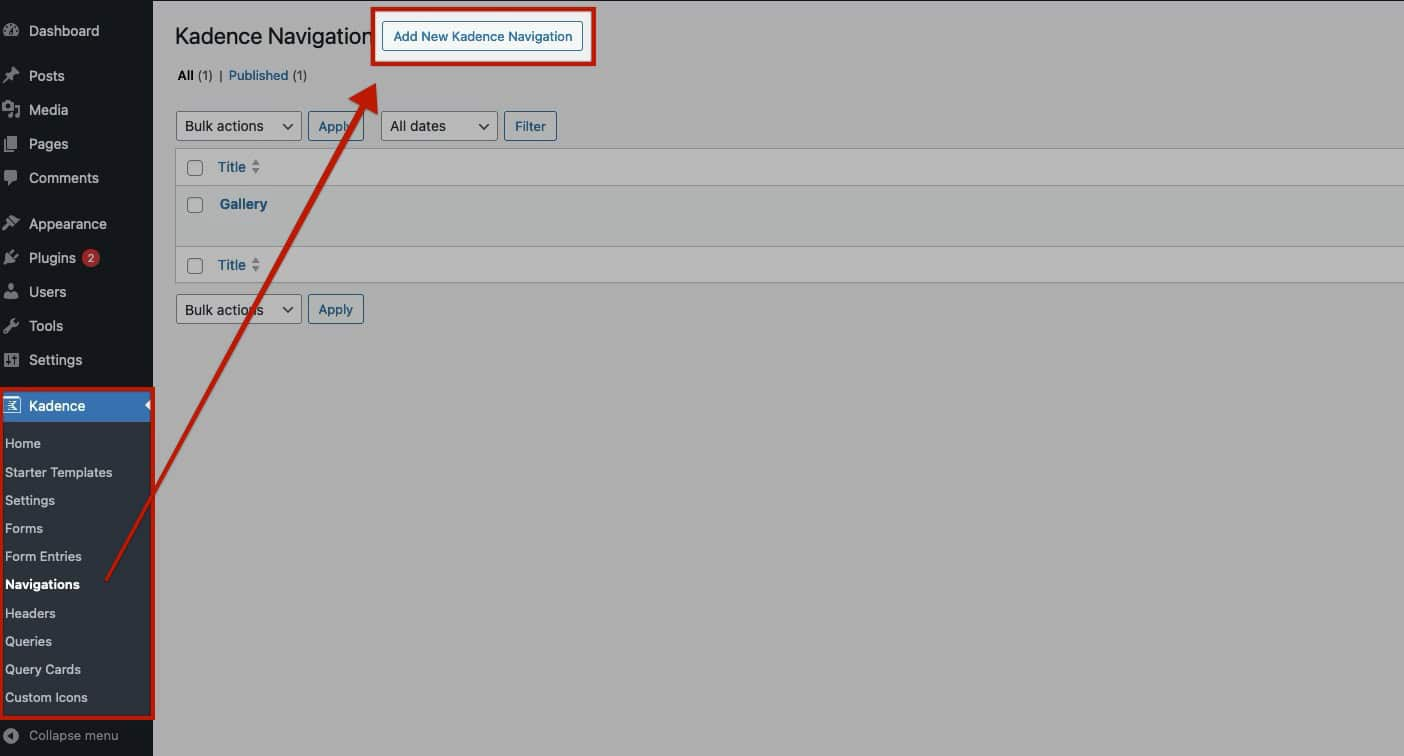Open the Gallery navigation item
Viewport: 1404px width, 756px height.
tap(243, 204)
